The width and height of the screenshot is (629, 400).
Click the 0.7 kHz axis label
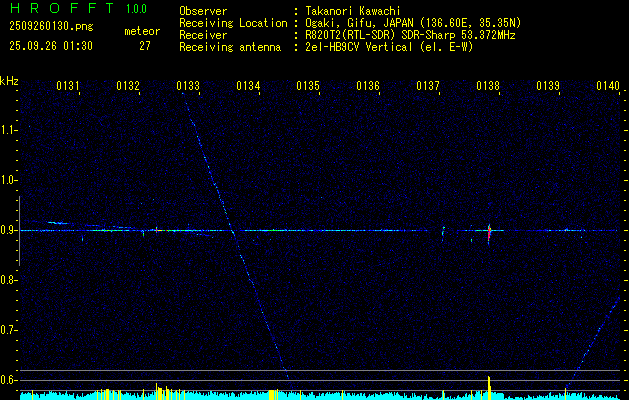(x=7, y=330)
